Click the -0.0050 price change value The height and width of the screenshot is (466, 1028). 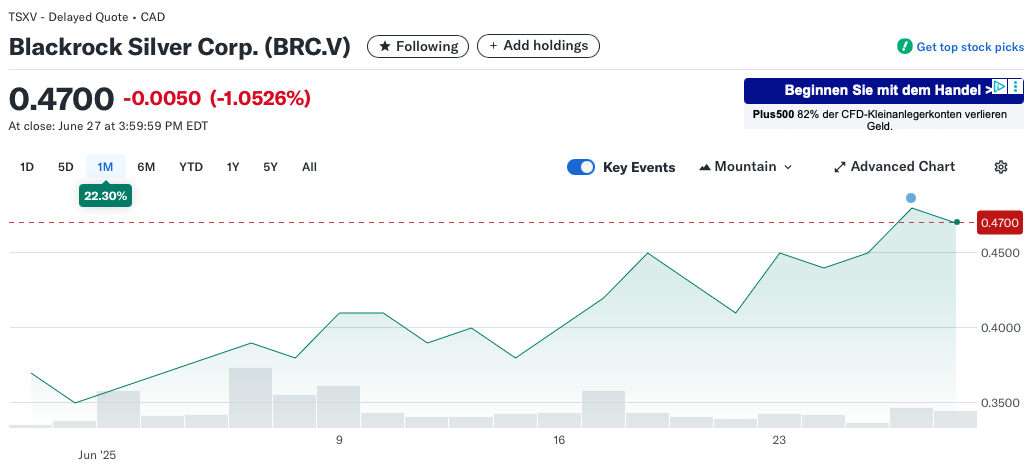point(162,99)
